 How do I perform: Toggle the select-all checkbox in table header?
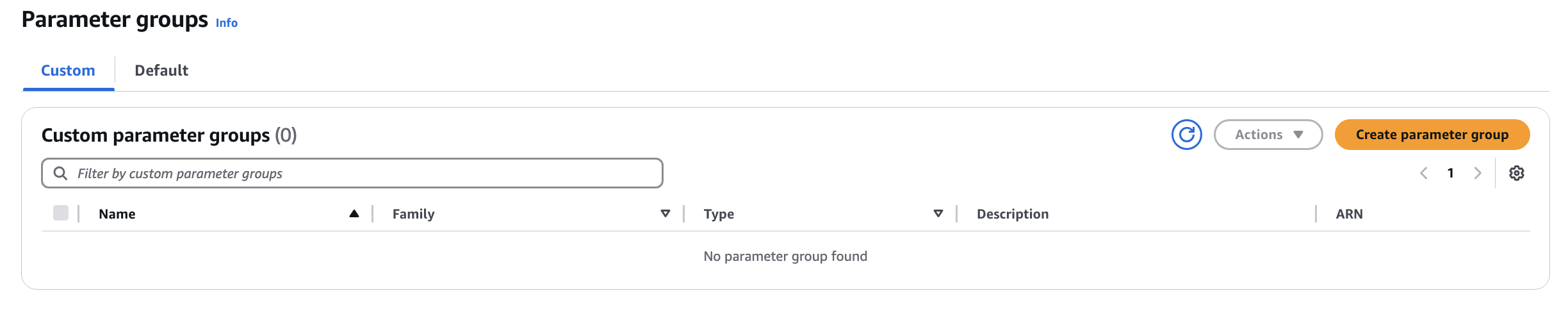click(x=61, y=213)
